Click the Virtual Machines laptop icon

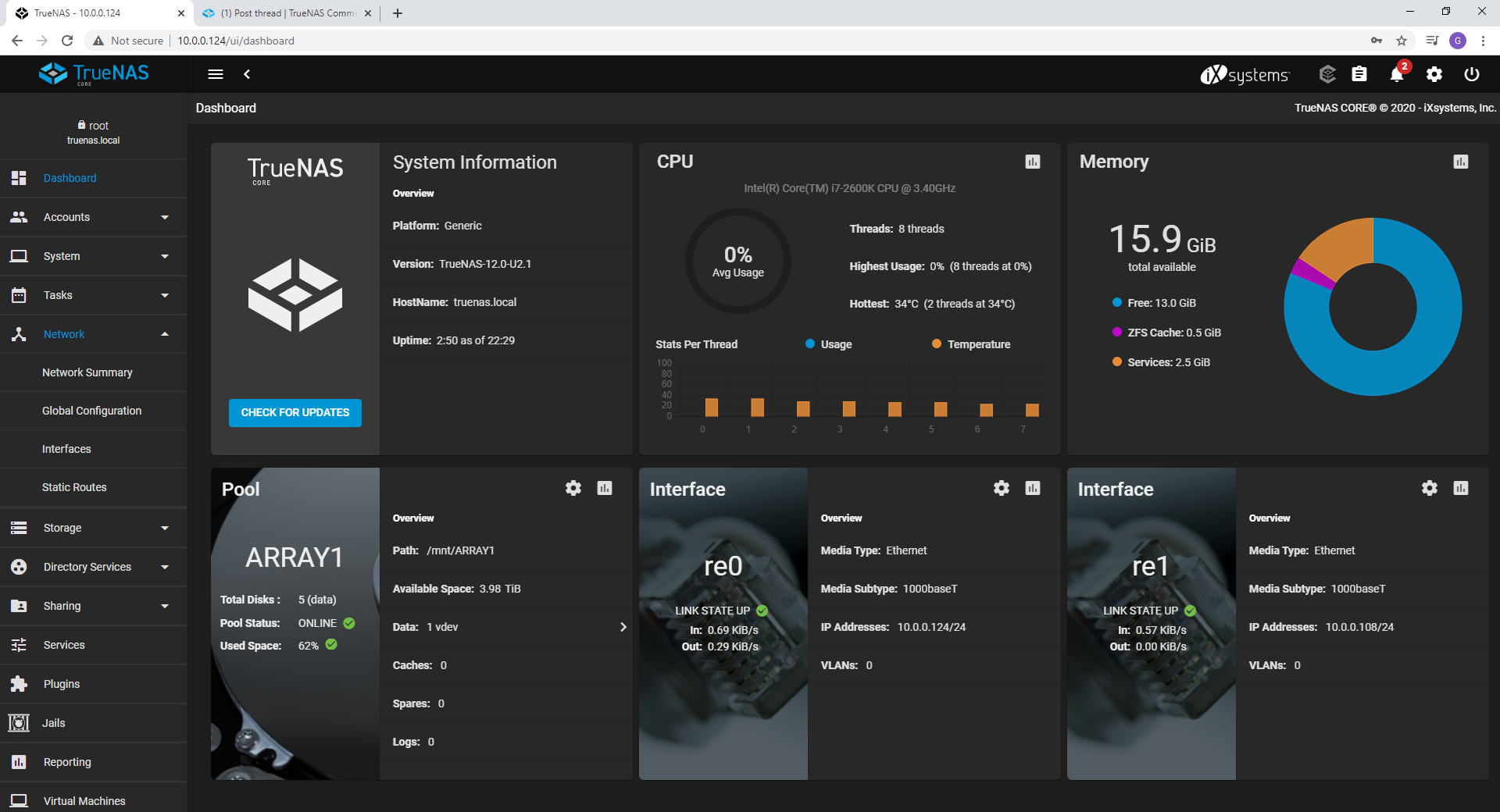click(19, 801)
